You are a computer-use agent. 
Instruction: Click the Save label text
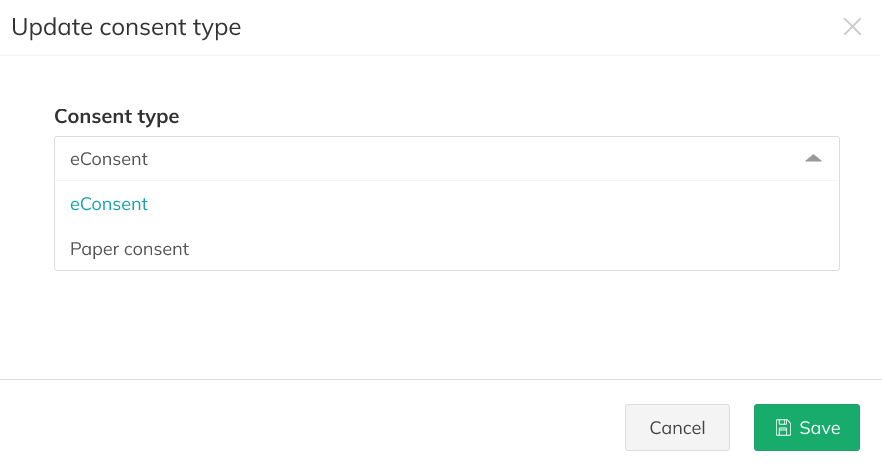[x=820, y=428]
